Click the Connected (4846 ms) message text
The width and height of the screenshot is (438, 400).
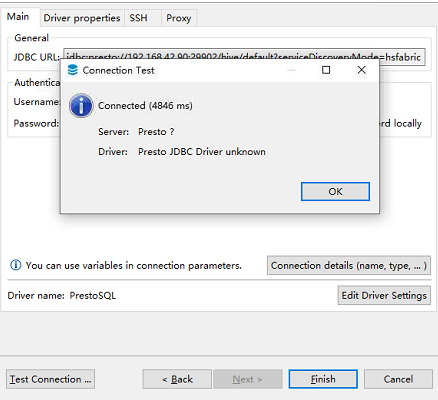pos(145,106)
